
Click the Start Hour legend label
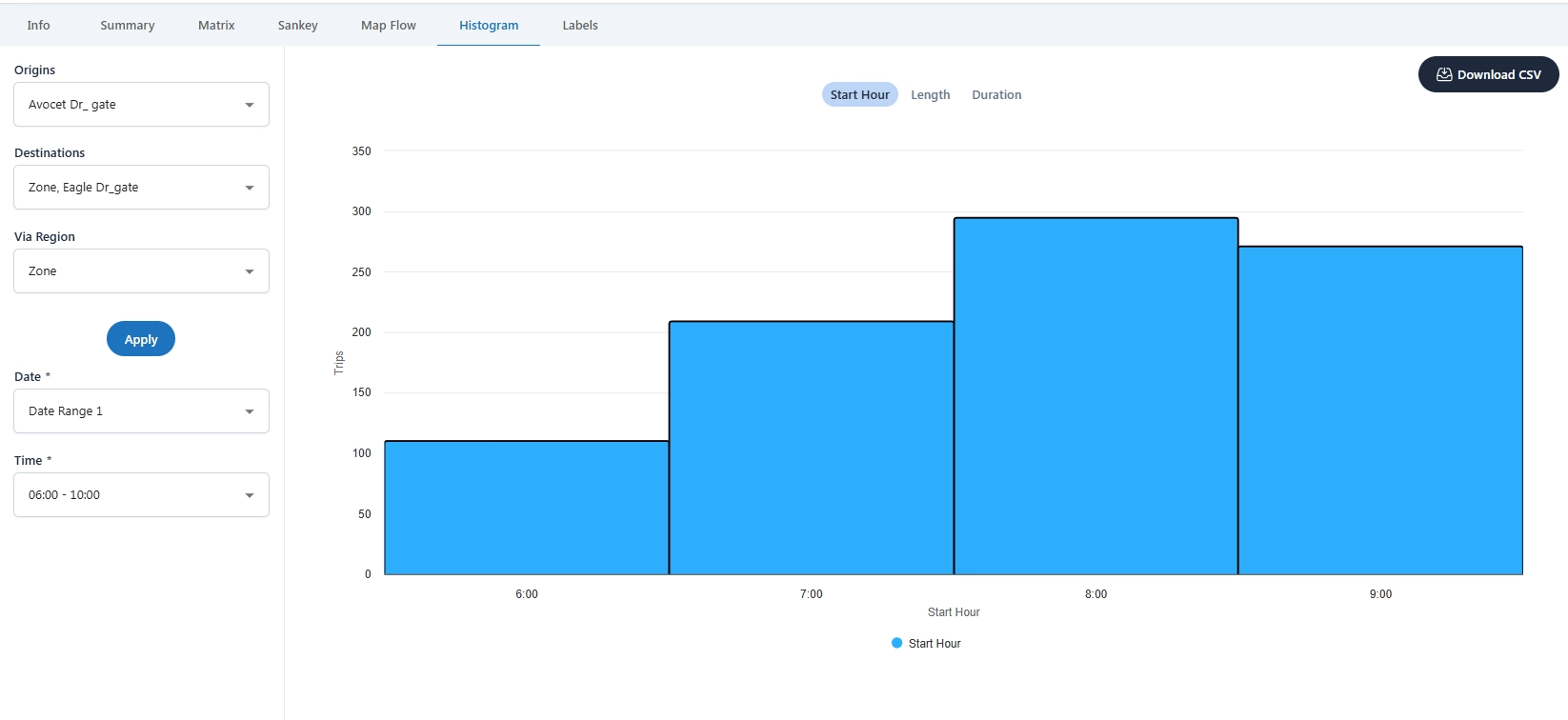point(935,644)
